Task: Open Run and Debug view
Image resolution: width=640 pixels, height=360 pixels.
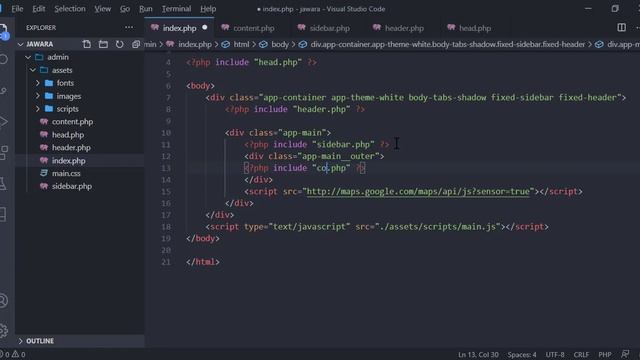Action: [x=3, y=122]
